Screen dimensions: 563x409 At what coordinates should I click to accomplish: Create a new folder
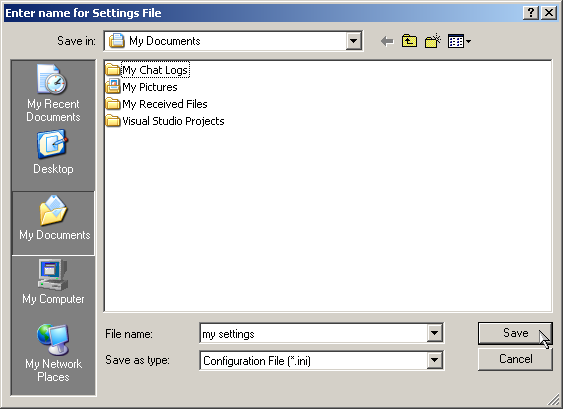(x=433, y=41)
